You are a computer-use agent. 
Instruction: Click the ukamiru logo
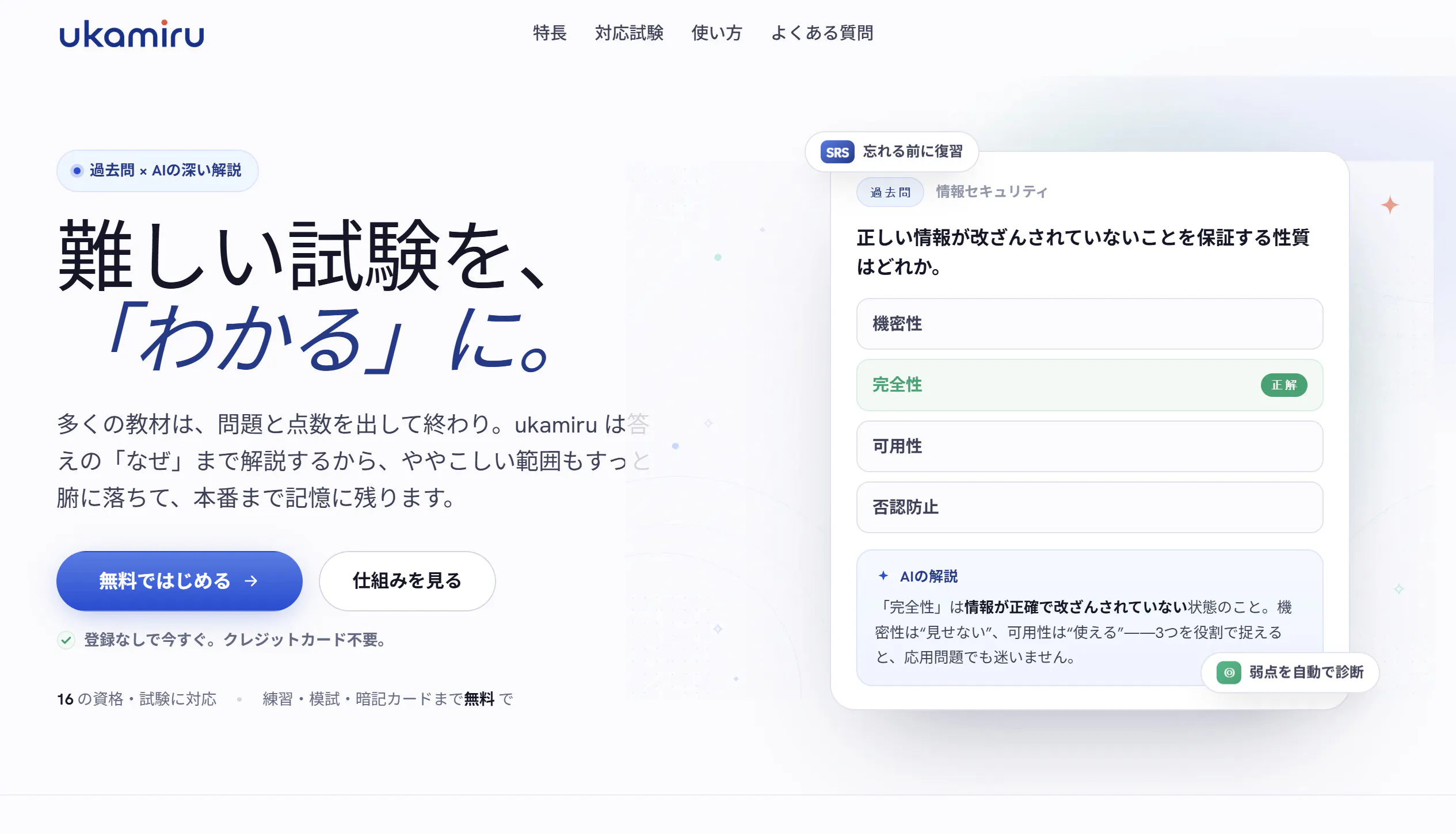(x=131, y=33)
